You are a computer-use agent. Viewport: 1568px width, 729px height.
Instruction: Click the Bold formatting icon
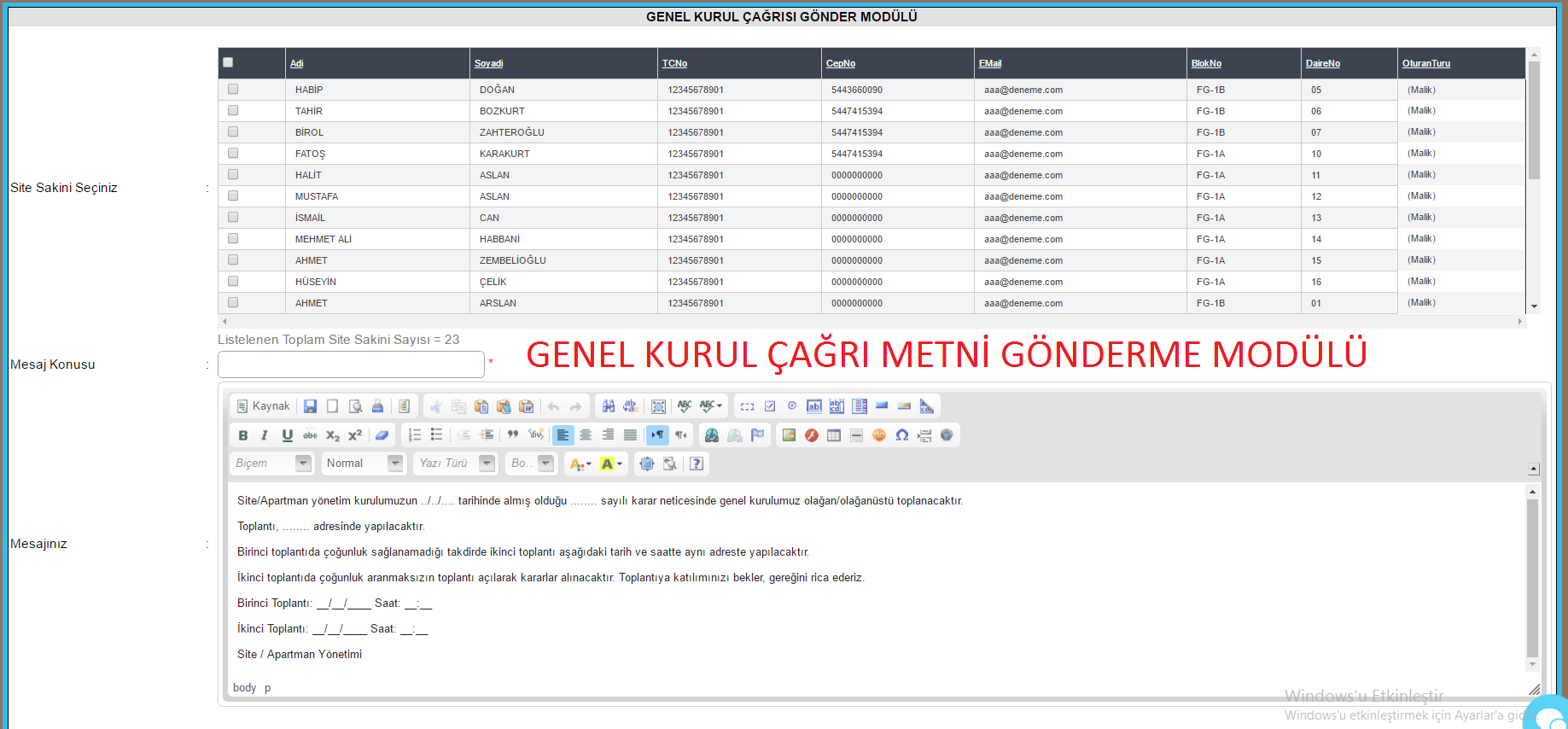point(243,435)
